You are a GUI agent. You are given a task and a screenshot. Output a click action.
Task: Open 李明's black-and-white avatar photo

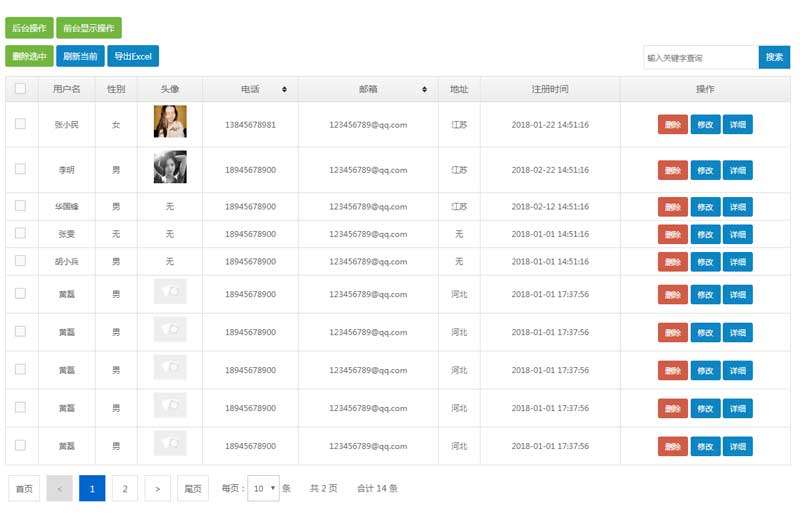pyautogui.click(x=170, y=167)
